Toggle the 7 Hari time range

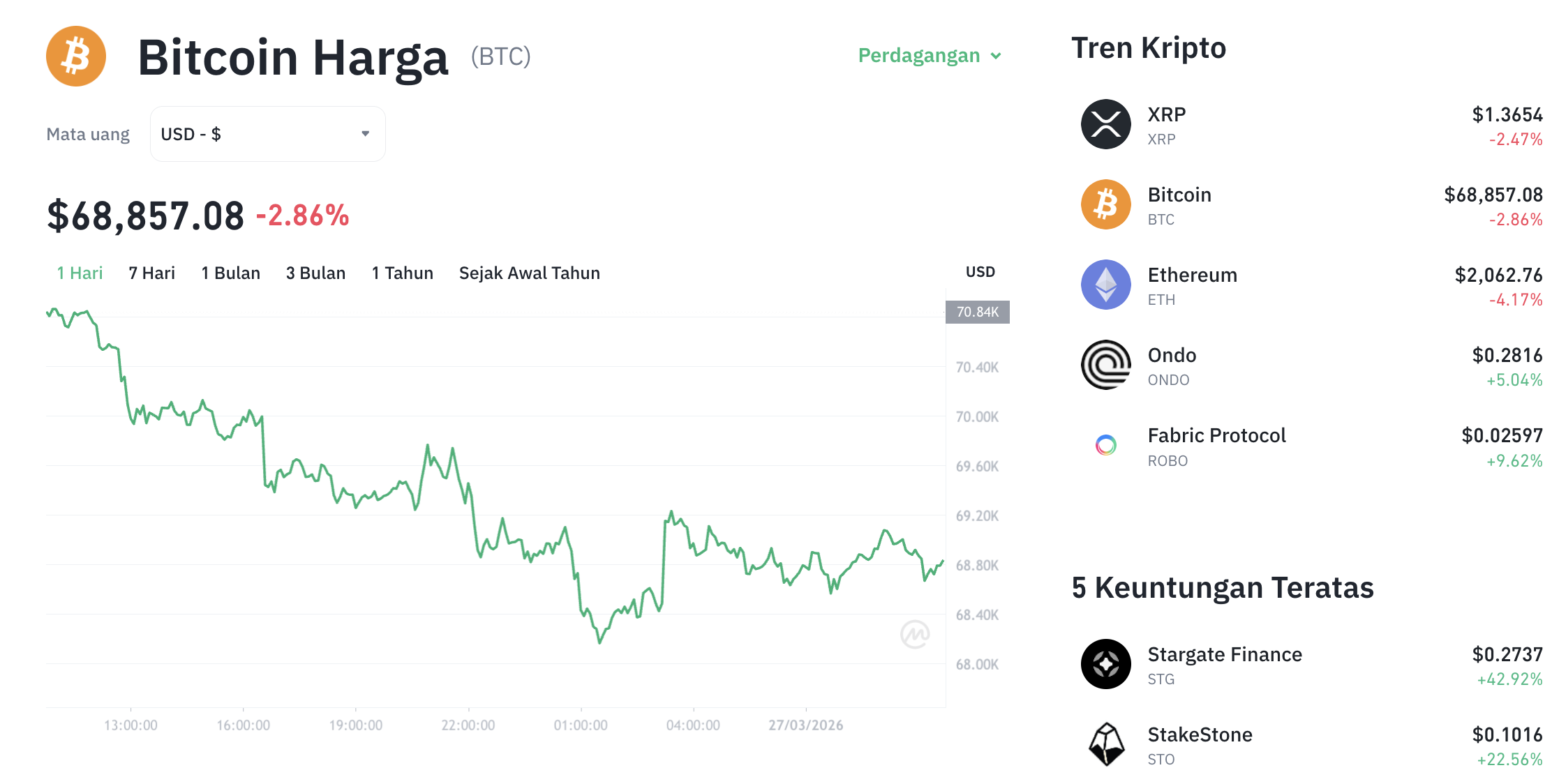(151, 273)
